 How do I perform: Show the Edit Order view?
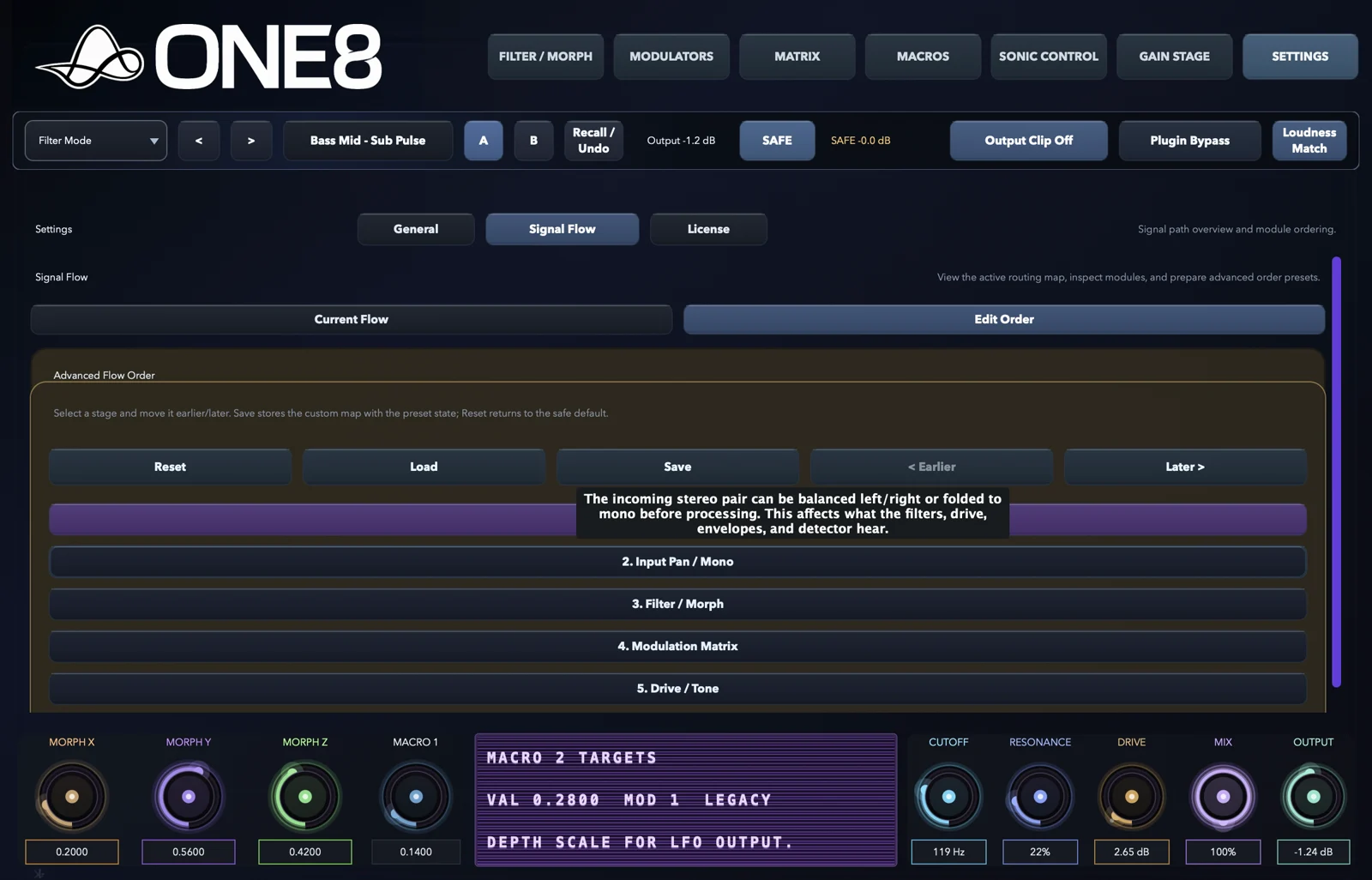coord(1004,319)
